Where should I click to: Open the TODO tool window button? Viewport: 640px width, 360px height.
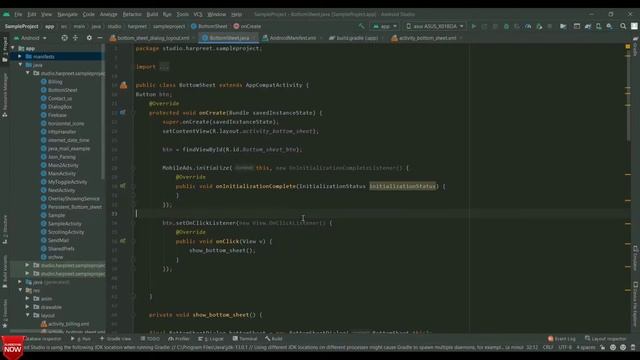point(150,339)
